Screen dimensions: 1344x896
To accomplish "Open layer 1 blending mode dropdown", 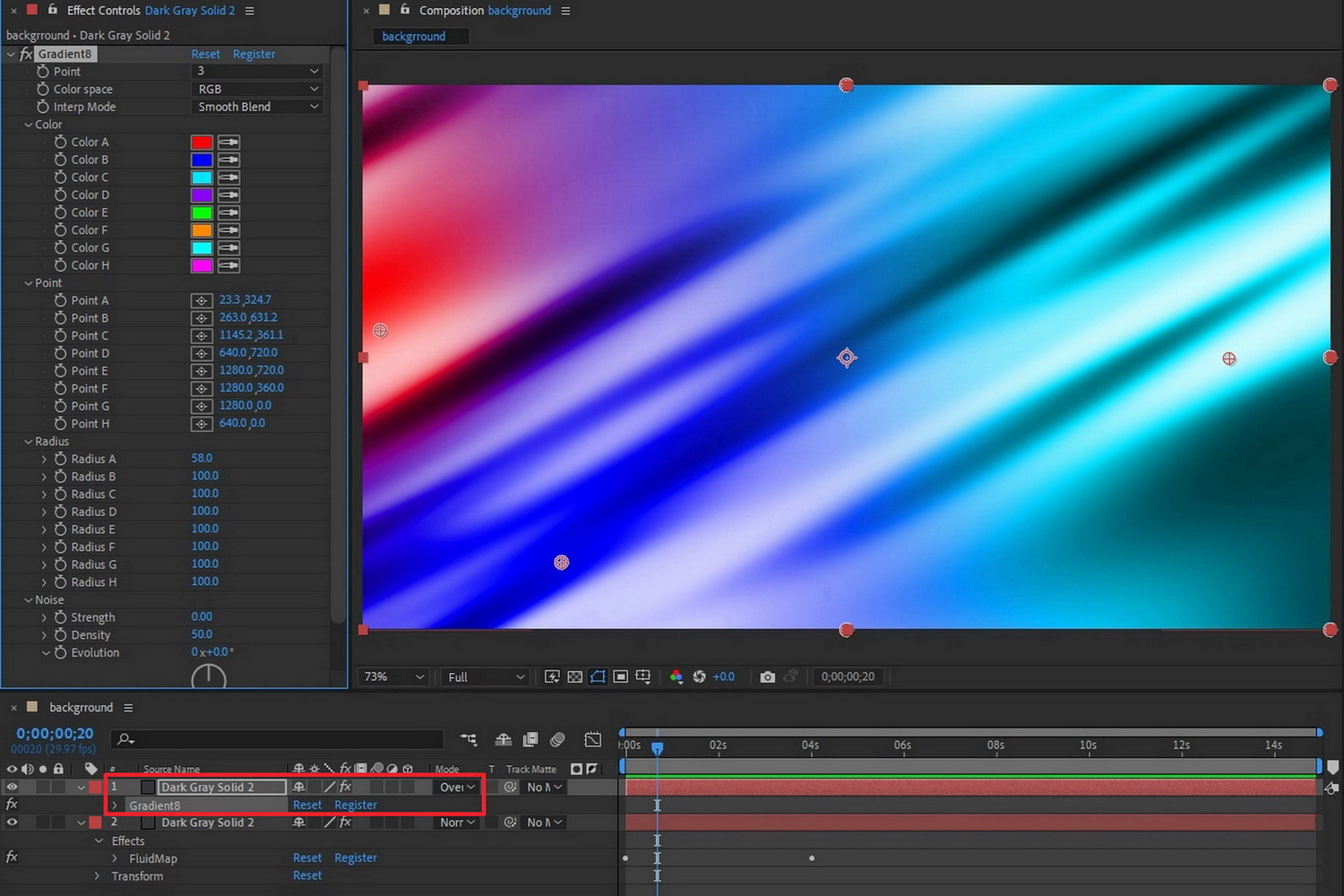I will [x=457, y=787].
